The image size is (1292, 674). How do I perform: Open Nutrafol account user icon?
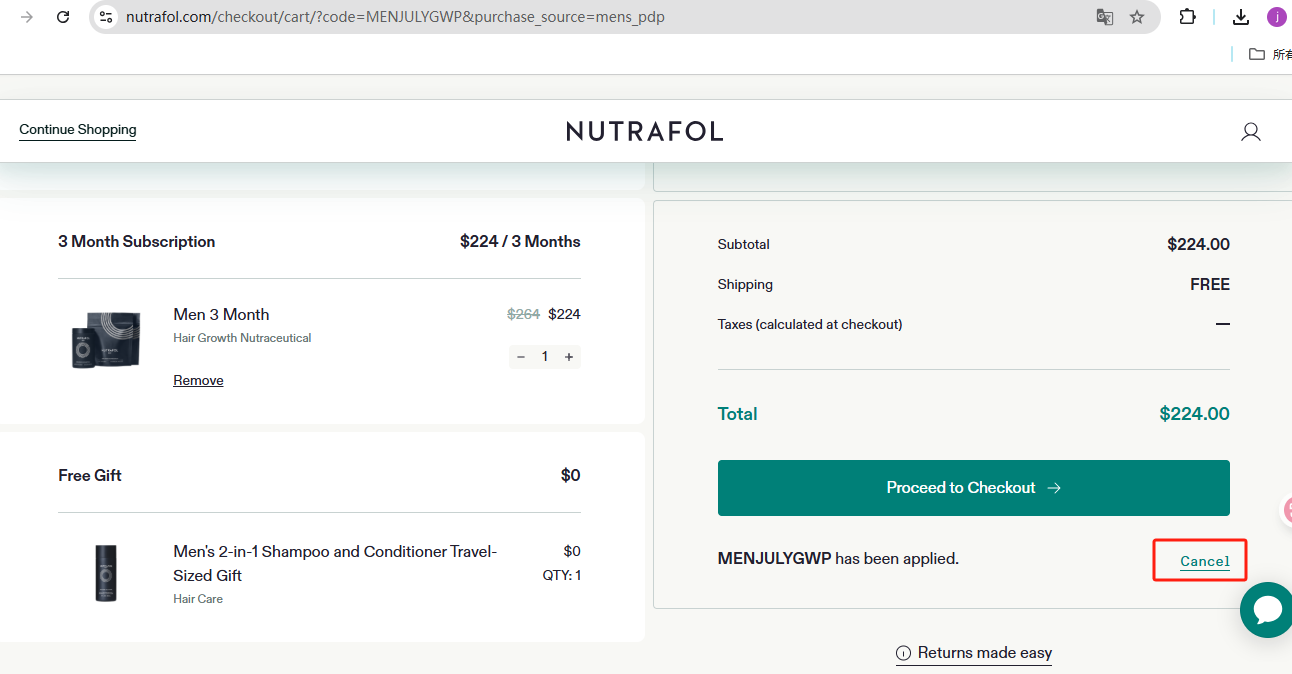1250,131
